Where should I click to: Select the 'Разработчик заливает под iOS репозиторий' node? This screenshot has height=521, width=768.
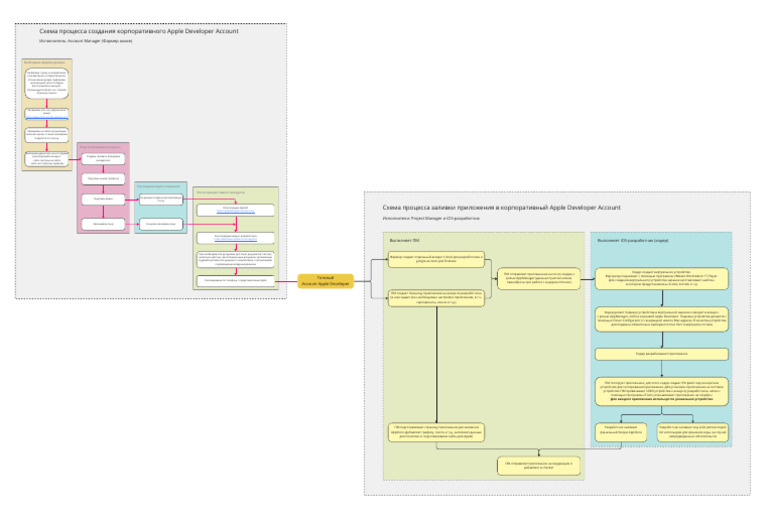[x=693, y=432]
